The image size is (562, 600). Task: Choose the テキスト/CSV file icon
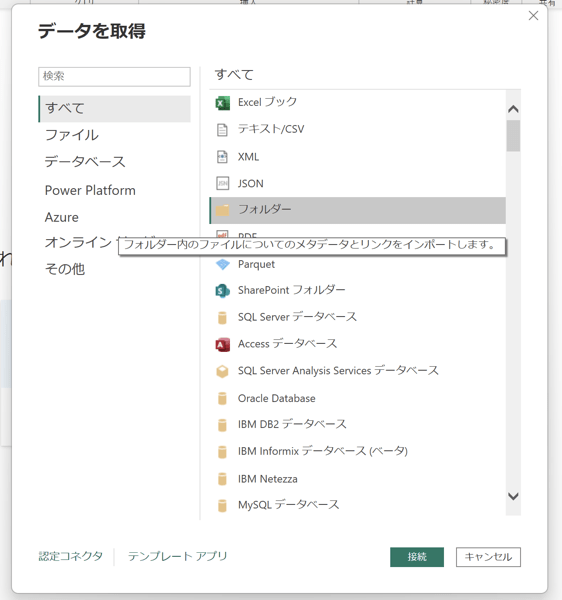(x=222, y=130)
